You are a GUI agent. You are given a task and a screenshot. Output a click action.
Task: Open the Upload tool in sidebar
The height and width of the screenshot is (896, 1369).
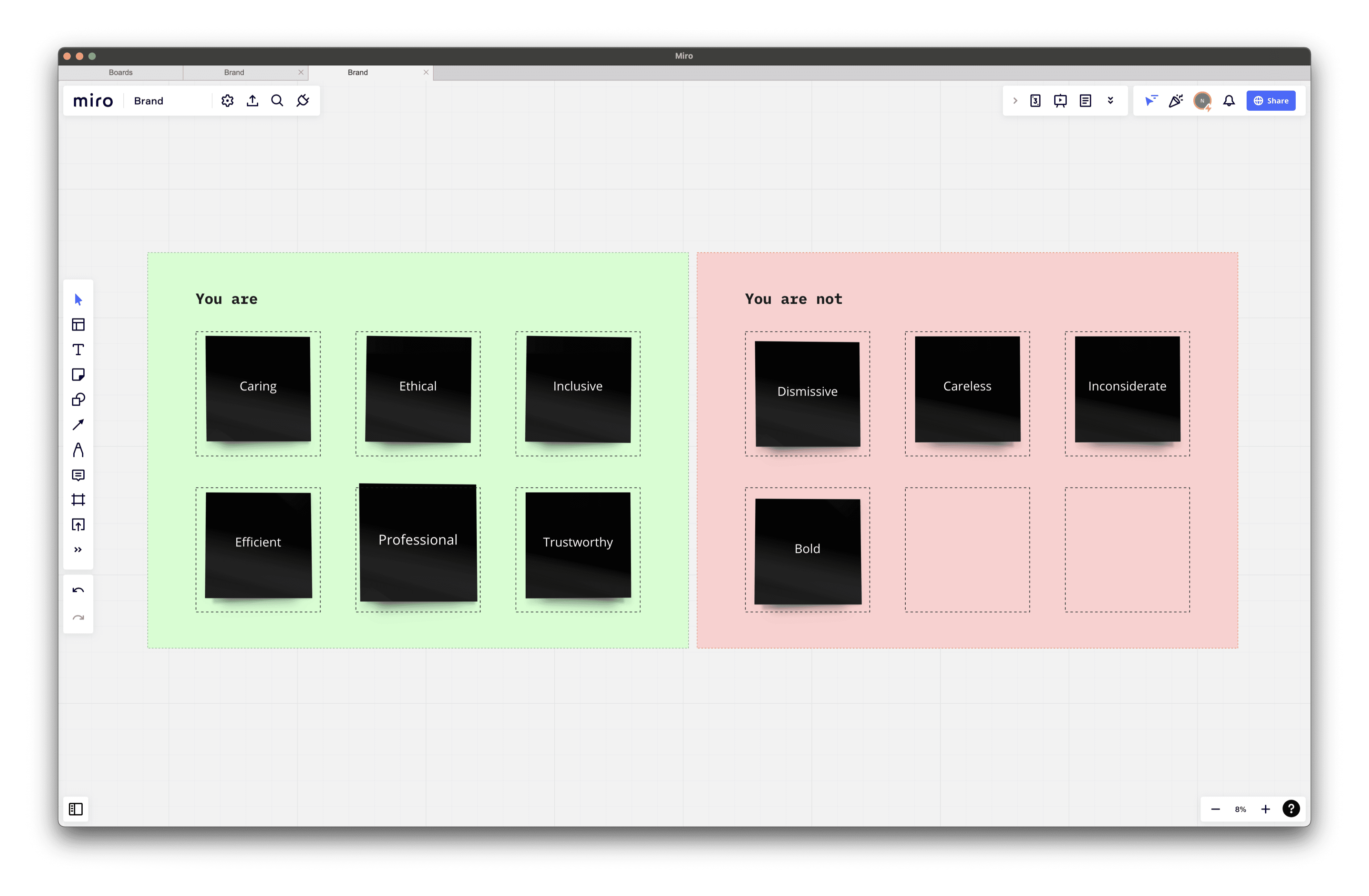tap(78, 525)
